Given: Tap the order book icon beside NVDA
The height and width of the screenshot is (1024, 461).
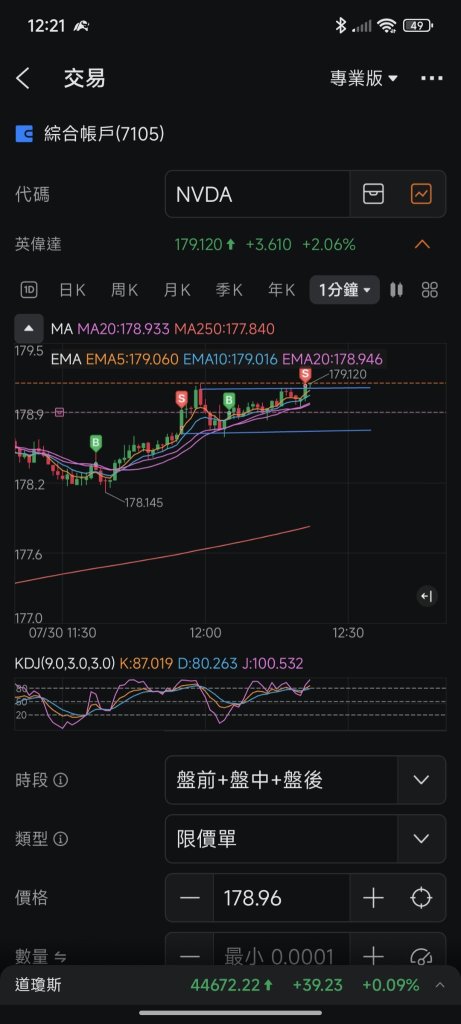Looking at the screenshot, I should pos(374,194).
